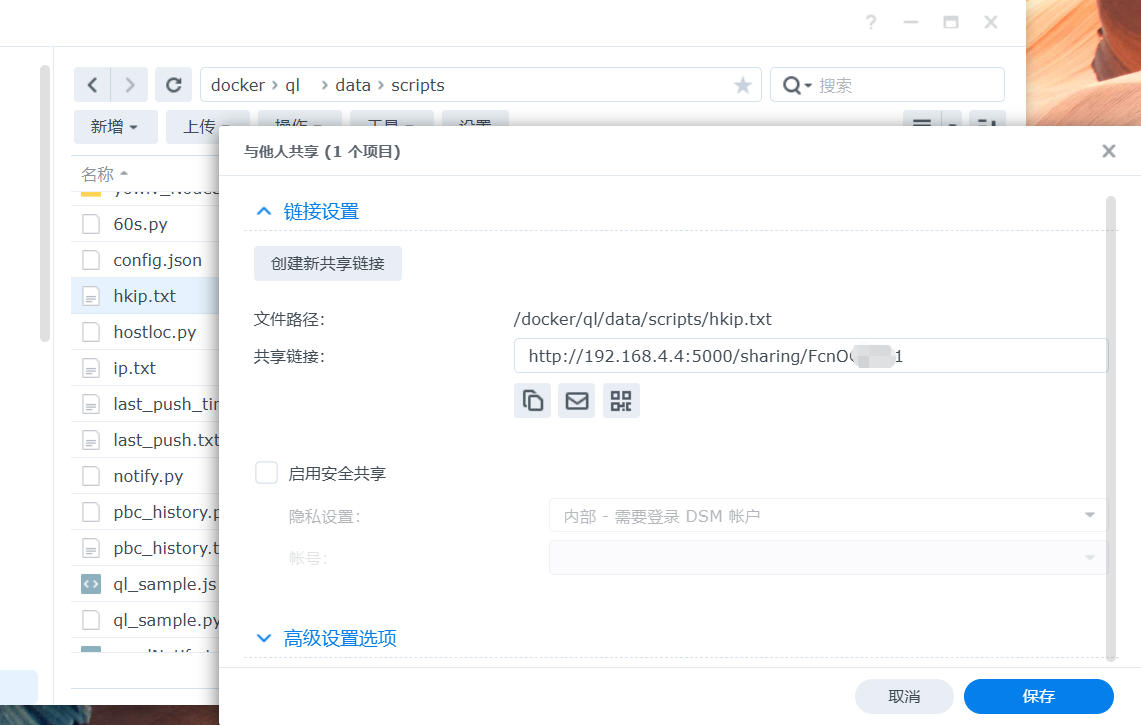Screen dimensions: 1141x725
Task: Click the sharing link text field
Action: pyautogui.click(x=810, y=356)
